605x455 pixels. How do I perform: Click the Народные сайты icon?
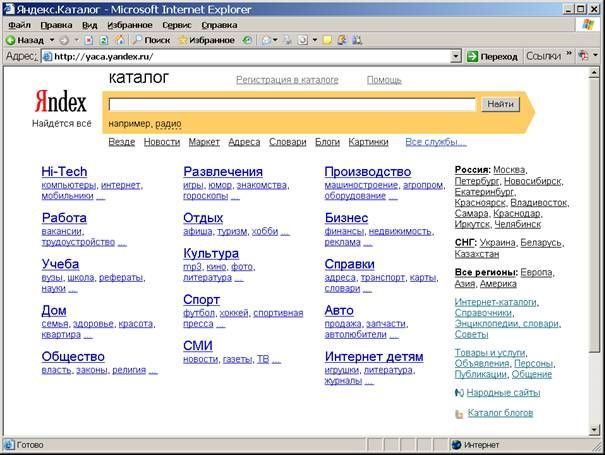(459, 393)
